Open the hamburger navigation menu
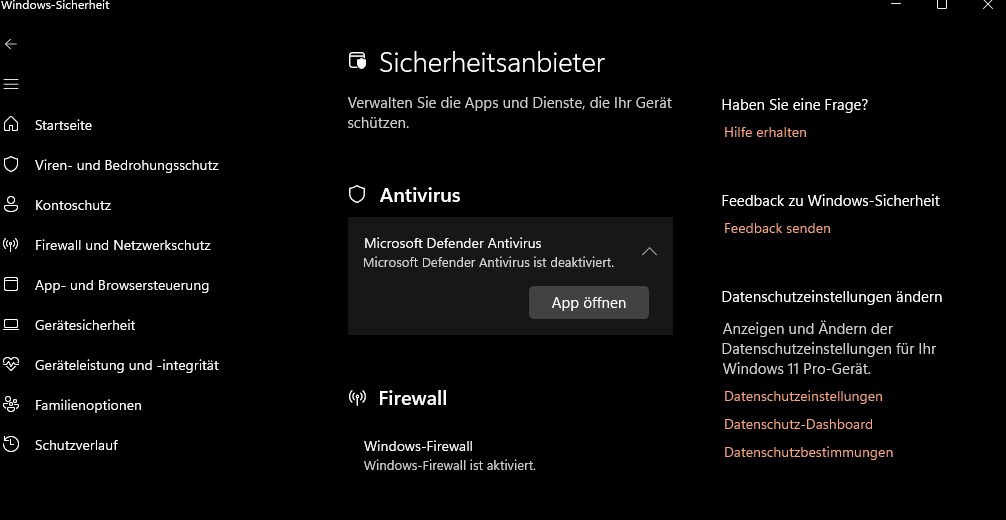 (x=11, y=84)
